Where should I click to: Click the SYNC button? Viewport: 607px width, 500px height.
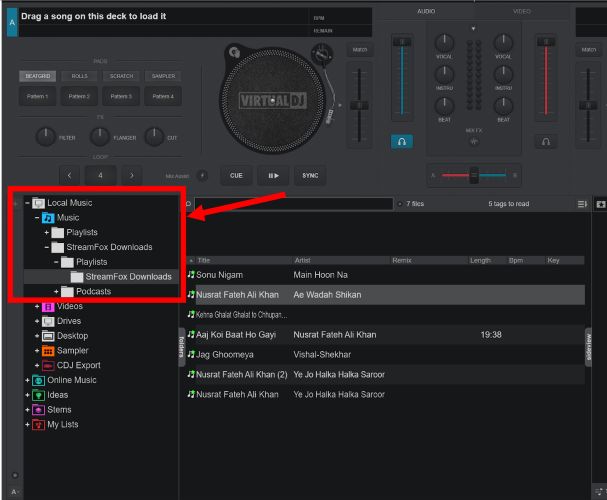tap(310, 175)
